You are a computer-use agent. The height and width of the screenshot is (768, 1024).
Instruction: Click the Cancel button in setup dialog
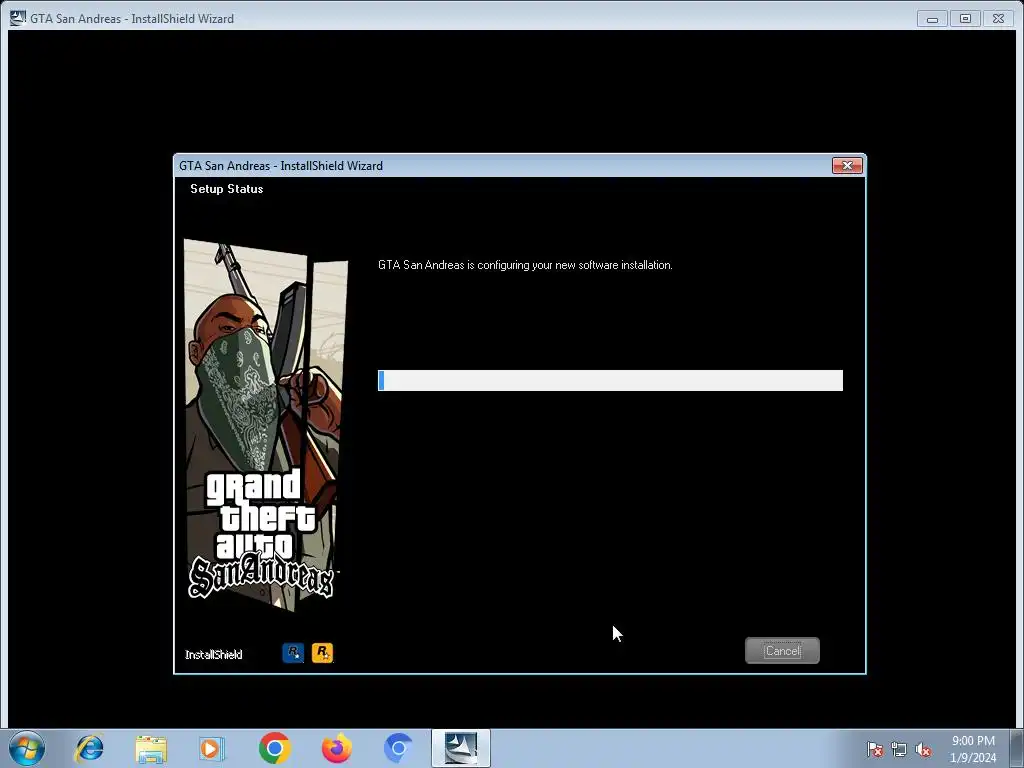[782, 650]
